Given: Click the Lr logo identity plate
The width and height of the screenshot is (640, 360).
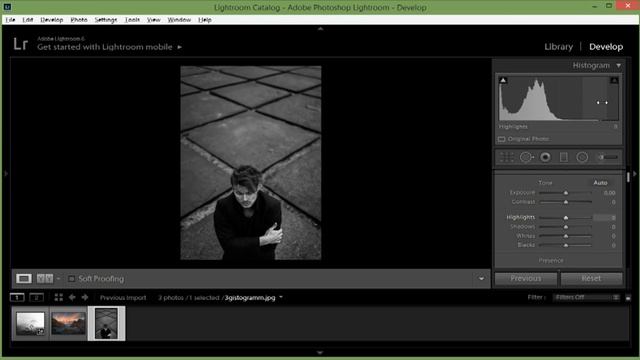Looking at the screenshot, I should point(20,44).
